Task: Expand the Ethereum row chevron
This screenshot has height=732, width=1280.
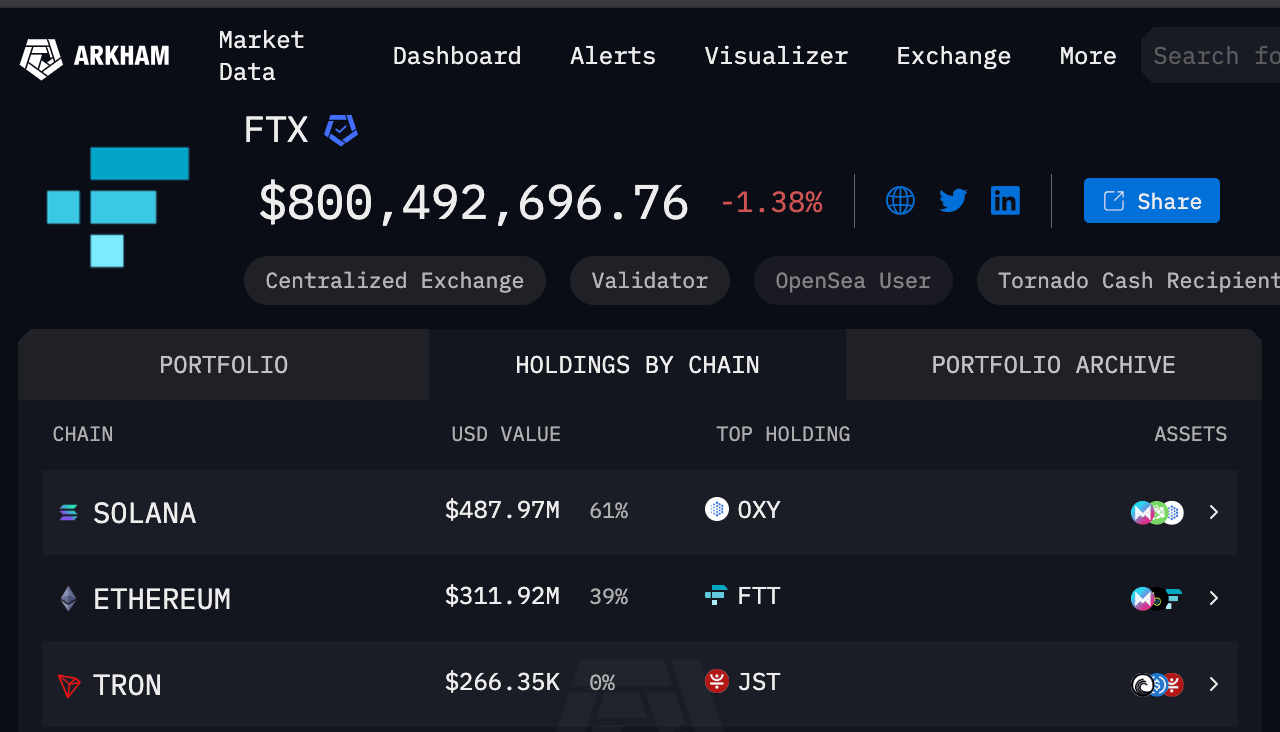Action: coord(1213,598)
